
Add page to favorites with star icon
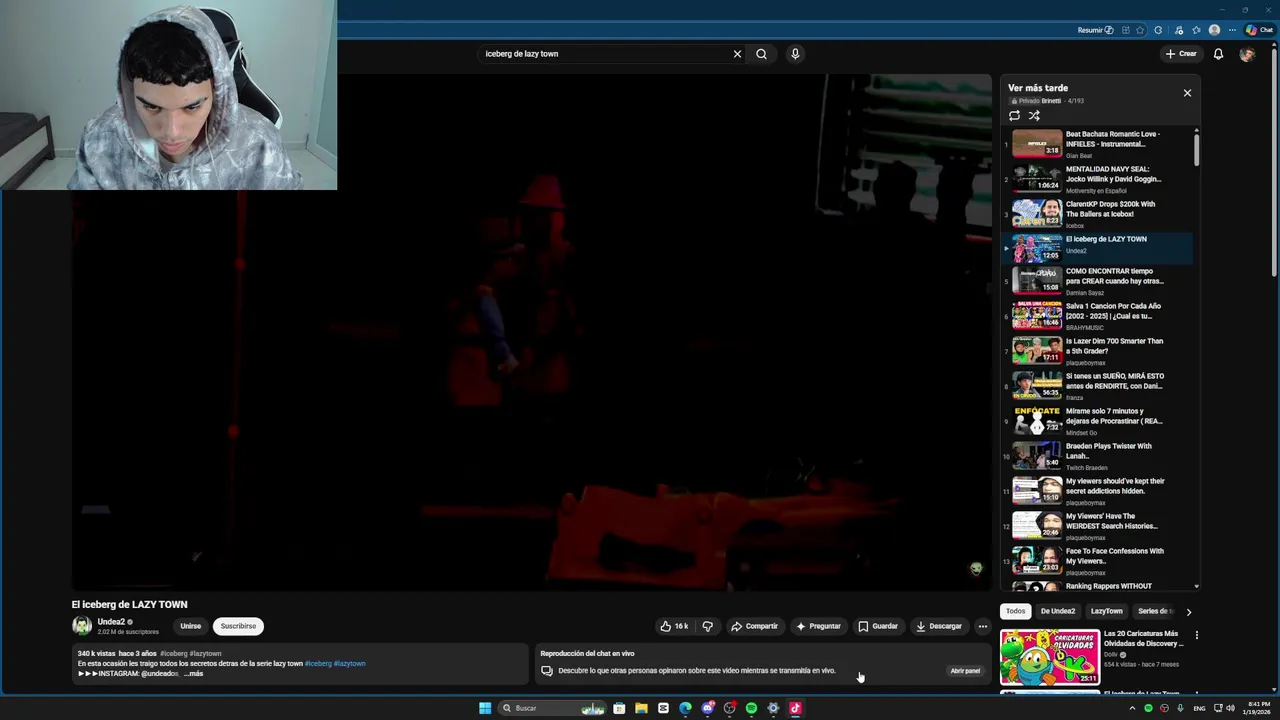[1140, 30]
